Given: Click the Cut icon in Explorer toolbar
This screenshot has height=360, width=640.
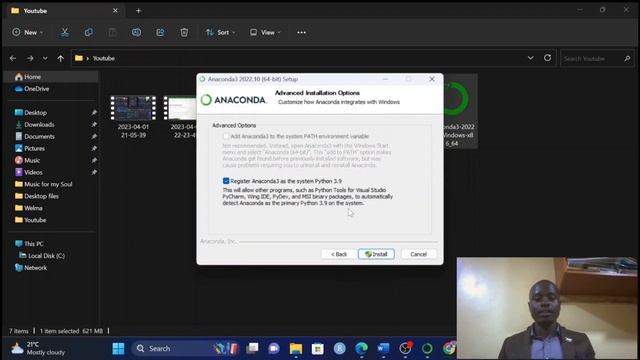Looking at the screenshot, I should [64, 32].
